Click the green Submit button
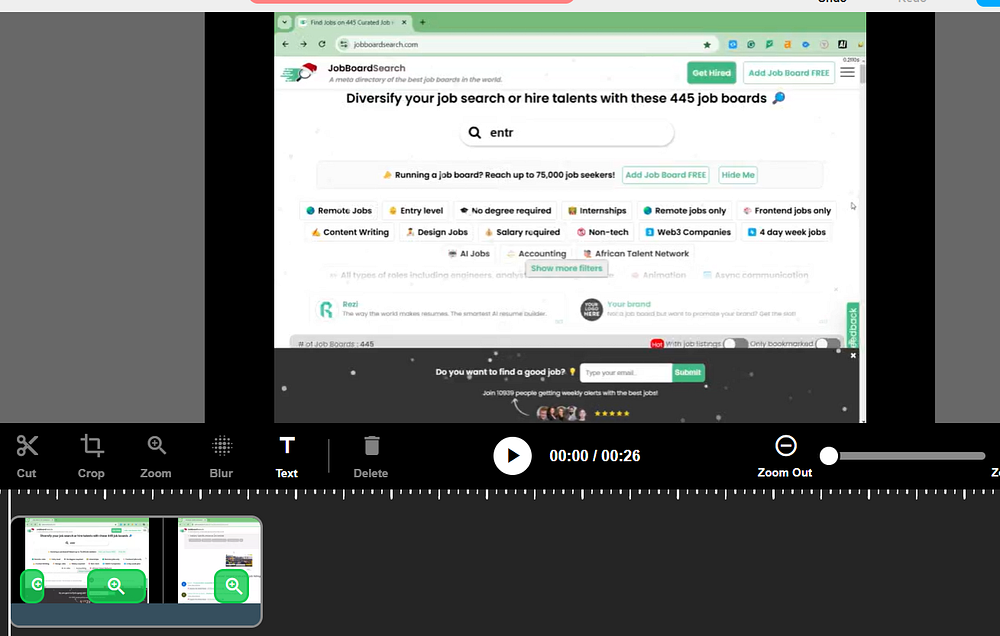 coord(688,373)
